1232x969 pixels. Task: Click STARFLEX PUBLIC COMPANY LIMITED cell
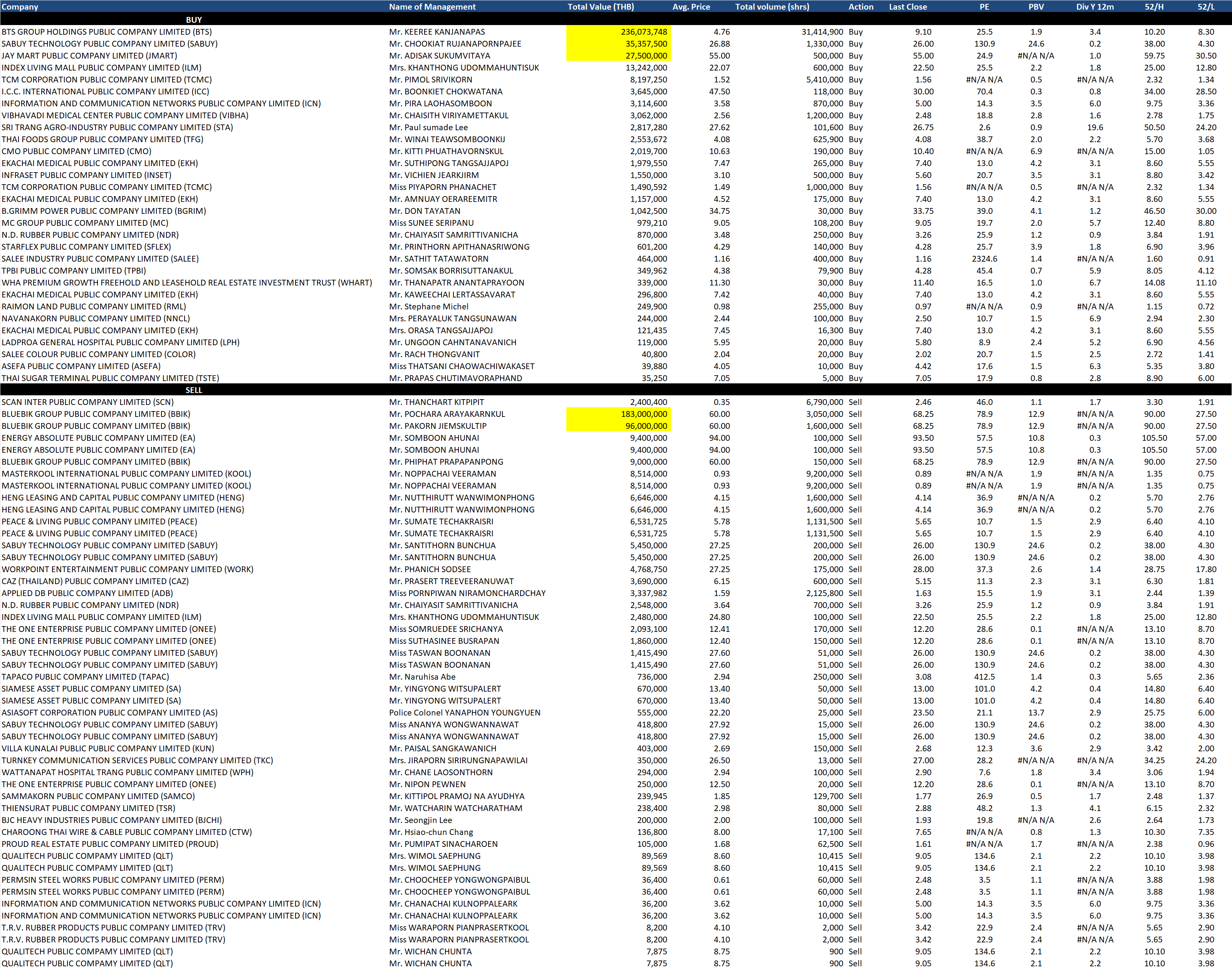[x=86, y=247]
